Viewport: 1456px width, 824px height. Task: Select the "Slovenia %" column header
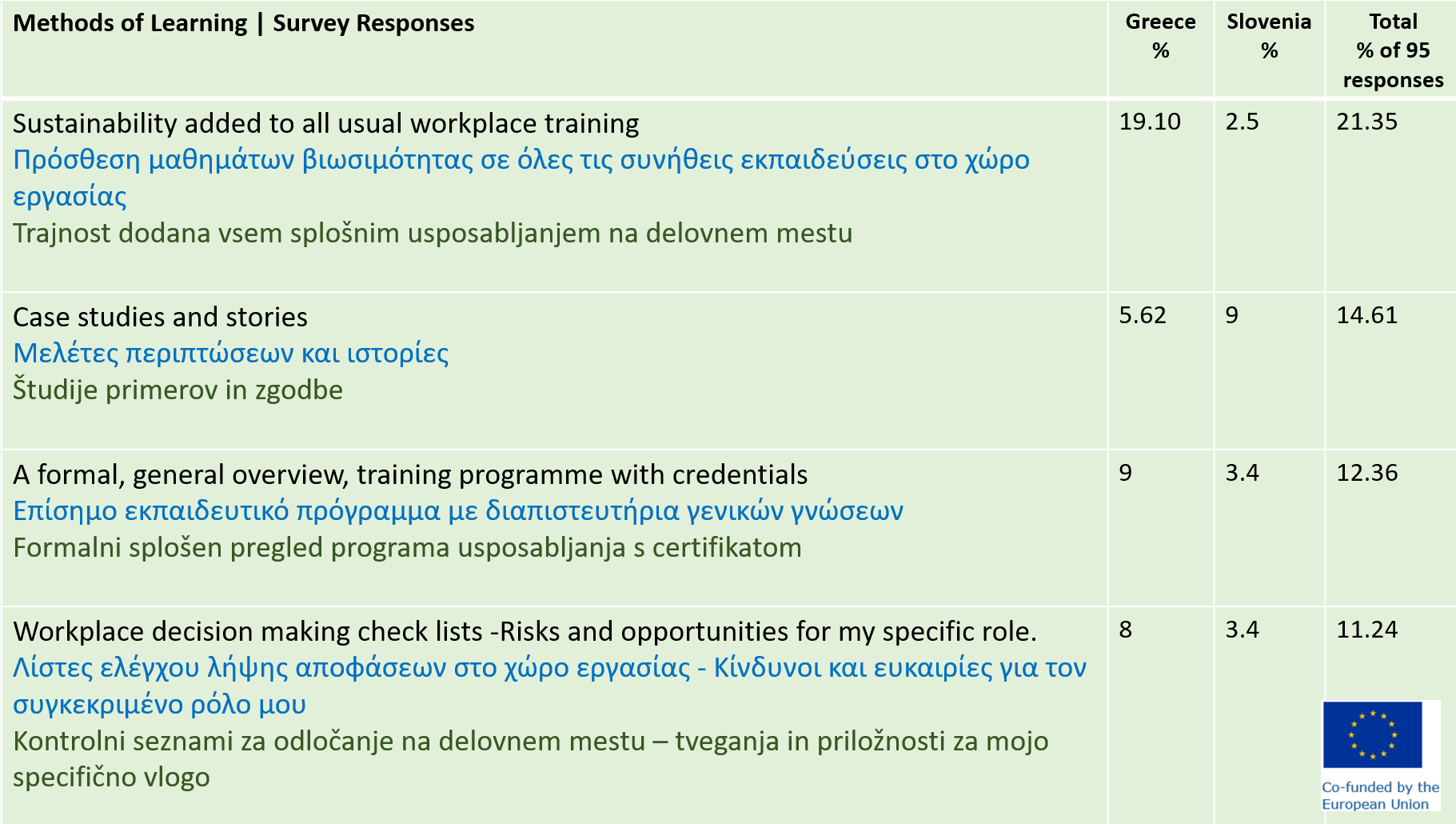[x=1269, y=36]
